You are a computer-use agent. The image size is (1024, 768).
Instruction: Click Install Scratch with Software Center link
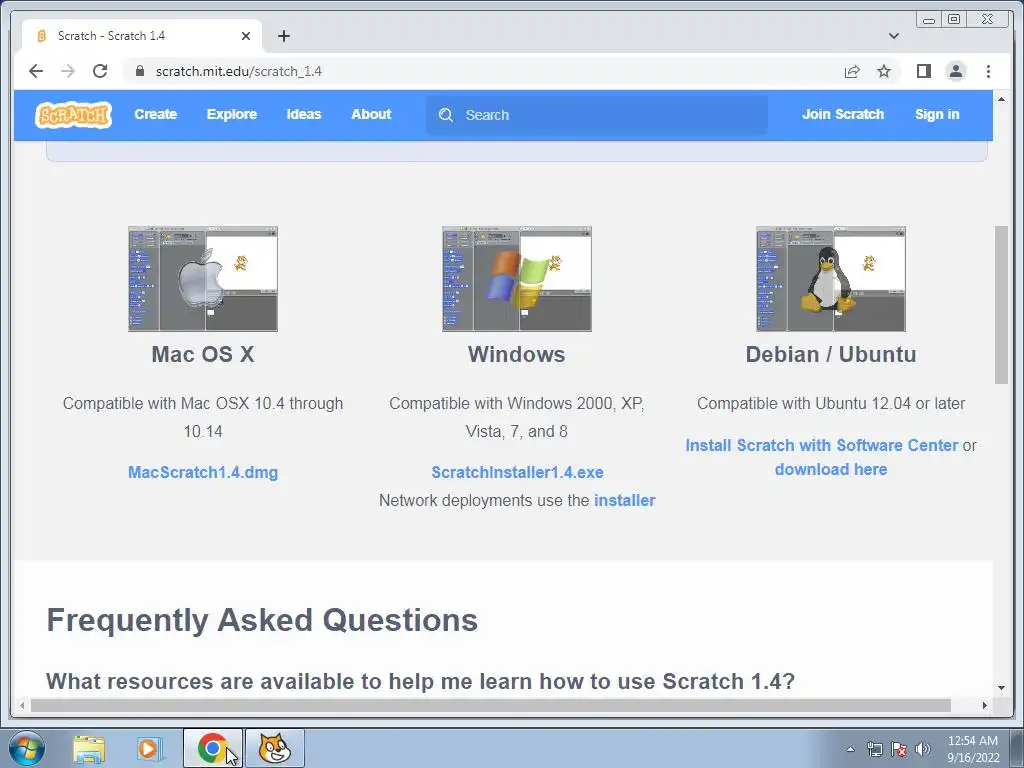point(822,445)
